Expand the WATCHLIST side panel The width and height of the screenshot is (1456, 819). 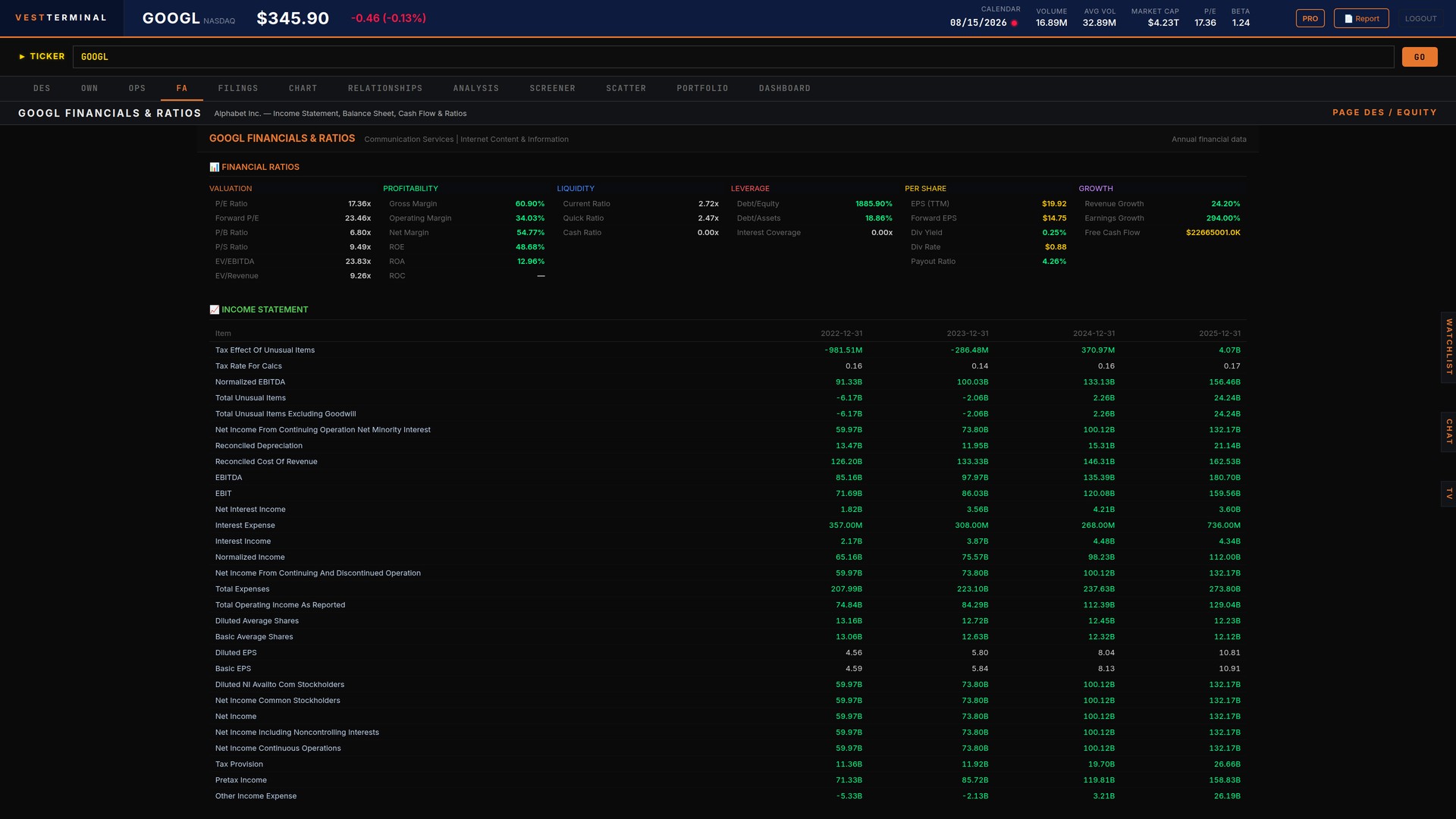pyautogui.click(x=1448, y=347)
